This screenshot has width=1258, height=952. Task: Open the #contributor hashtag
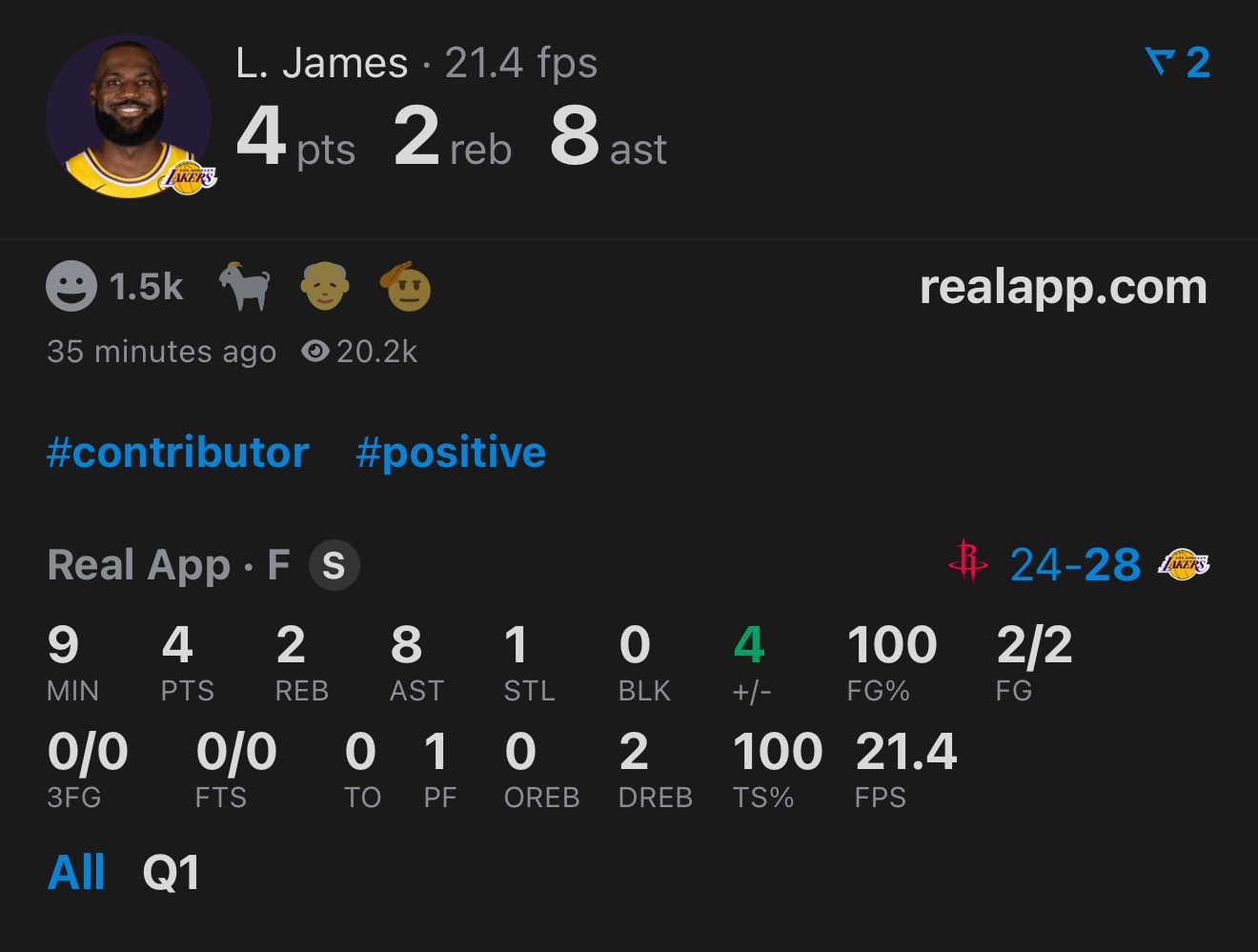178,453
